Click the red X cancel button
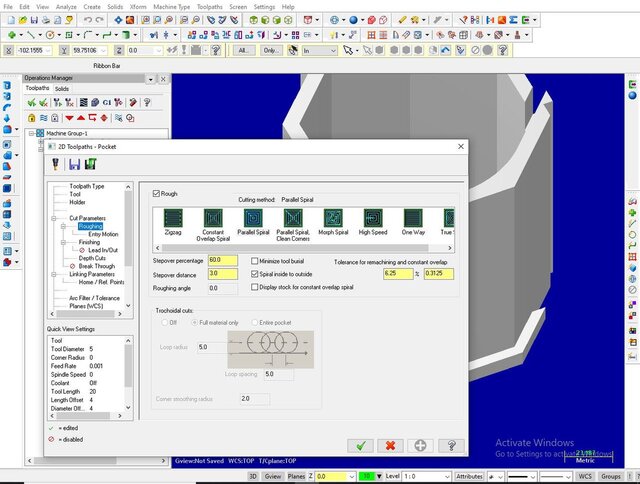Viewport: 640px width, 484px height. coord(391,446)
